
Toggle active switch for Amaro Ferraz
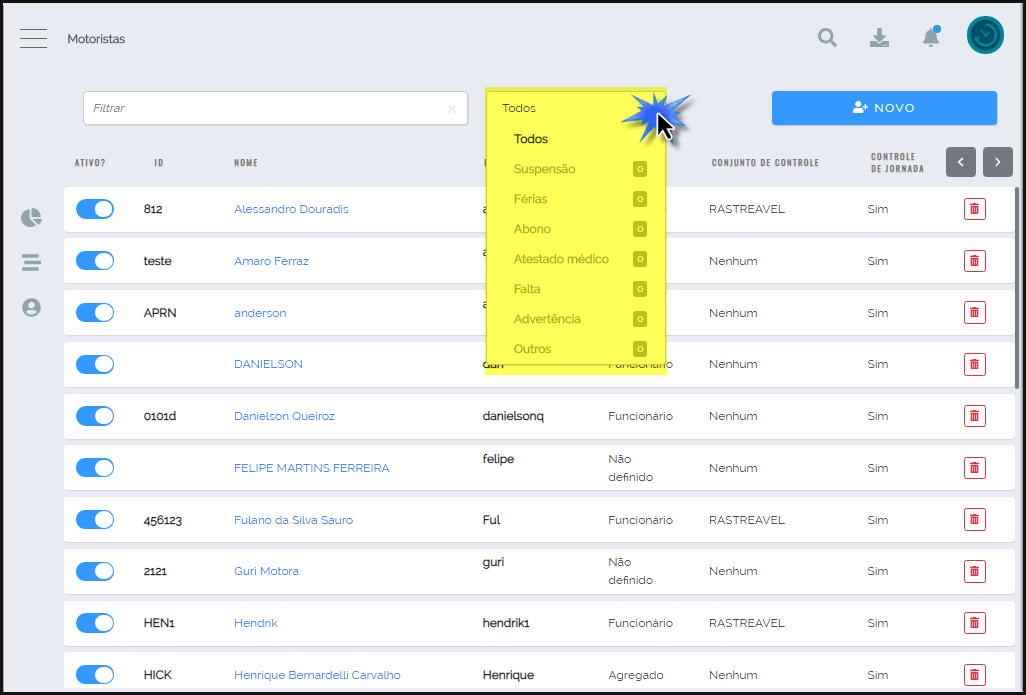pyautogui.click(x=95, y=261)
